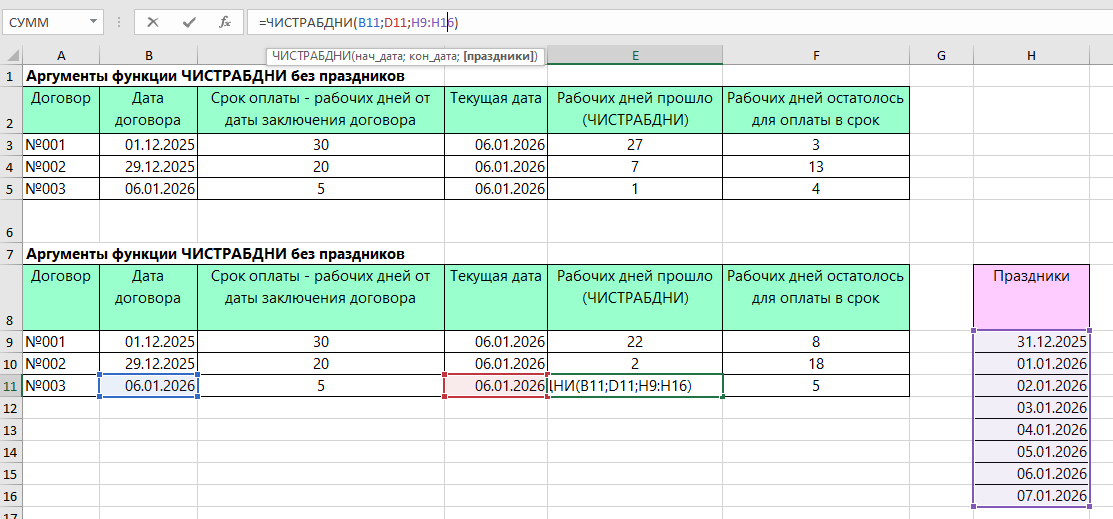Select column F header

[816, 56]
